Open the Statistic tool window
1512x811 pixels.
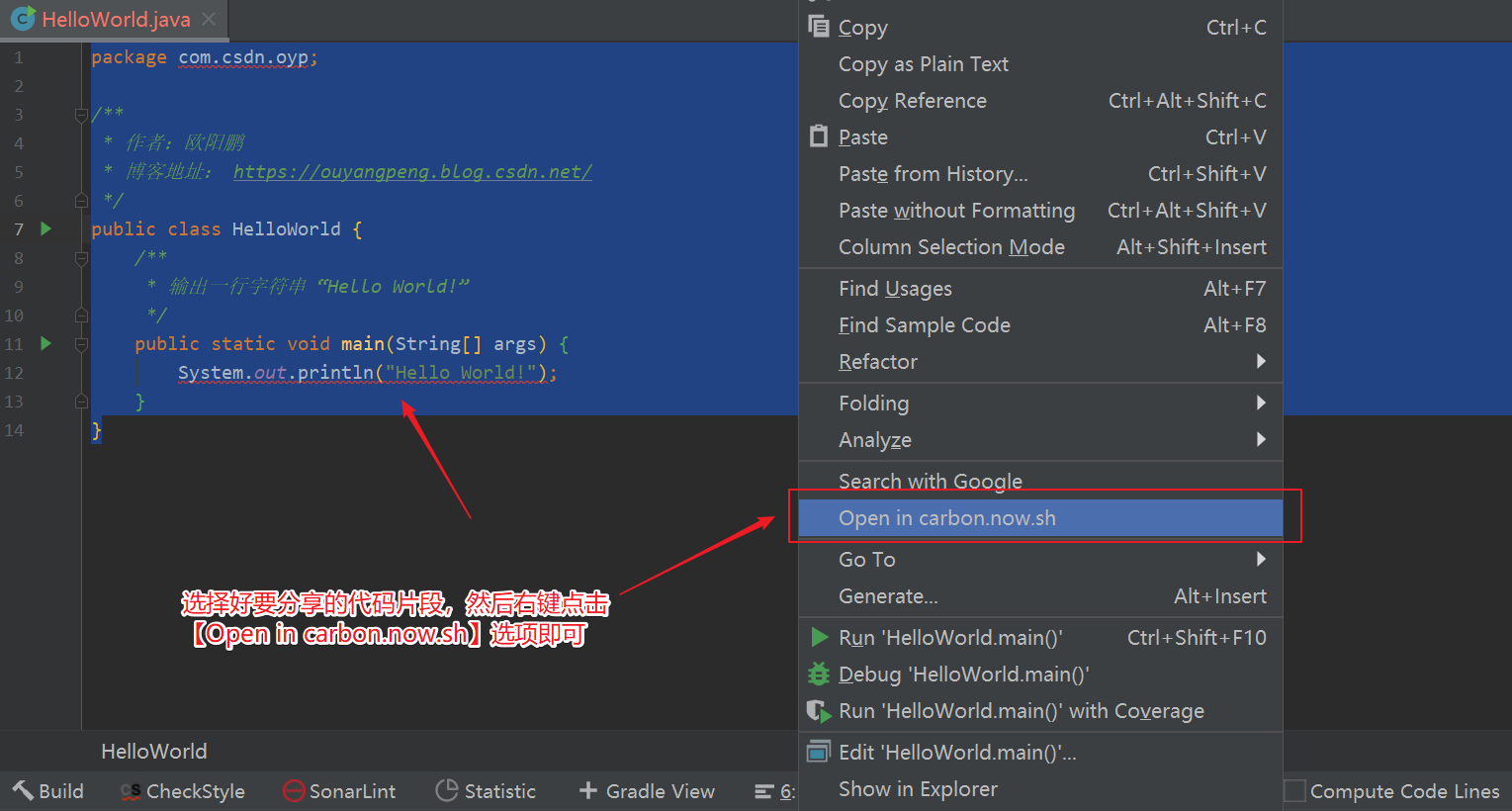[x=486, y=791]
